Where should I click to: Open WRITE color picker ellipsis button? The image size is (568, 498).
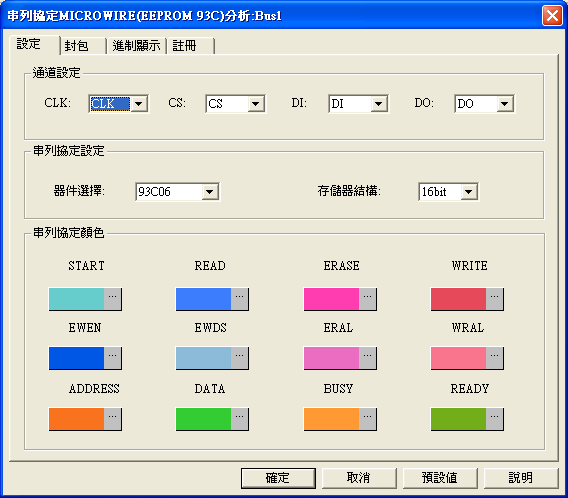pos(494,299)
